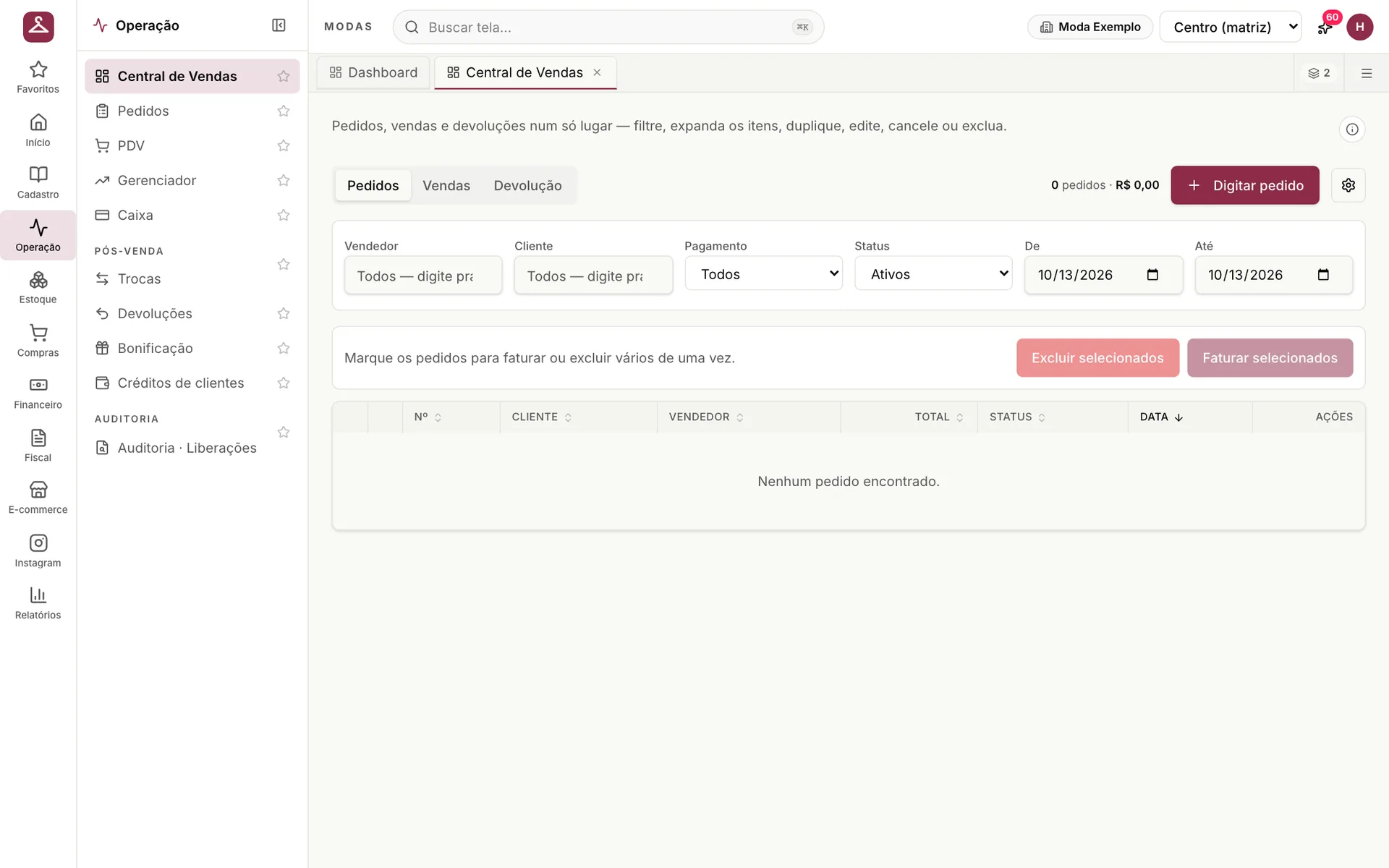Show the open tabs stack counter 2
1389x868 pixels.
click(x=1319, y=73)
